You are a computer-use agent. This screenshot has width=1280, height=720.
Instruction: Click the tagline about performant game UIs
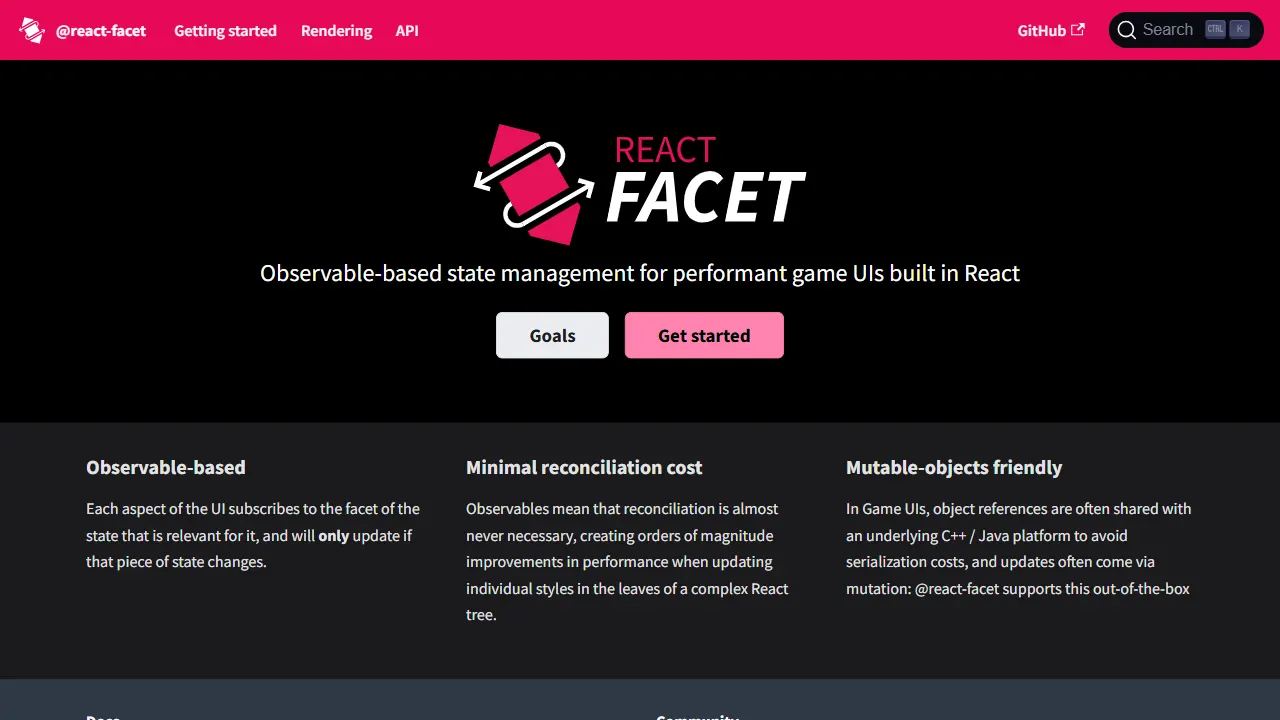click(640, 273)
